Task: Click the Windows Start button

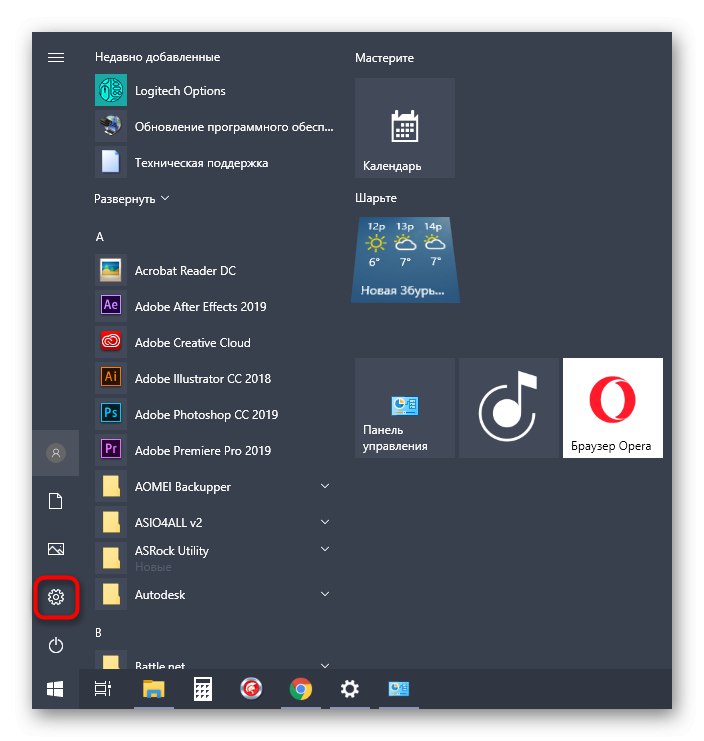Action: click(55, 689)
